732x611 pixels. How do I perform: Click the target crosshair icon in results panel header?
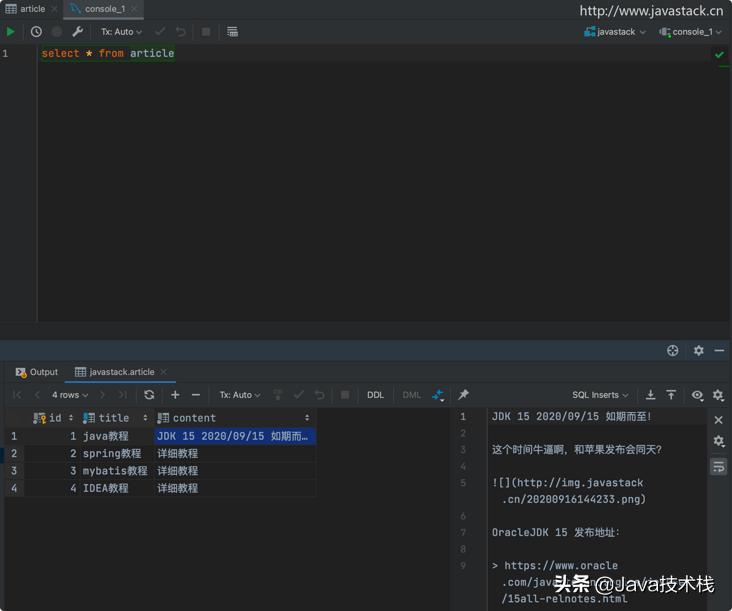[672, 351]
